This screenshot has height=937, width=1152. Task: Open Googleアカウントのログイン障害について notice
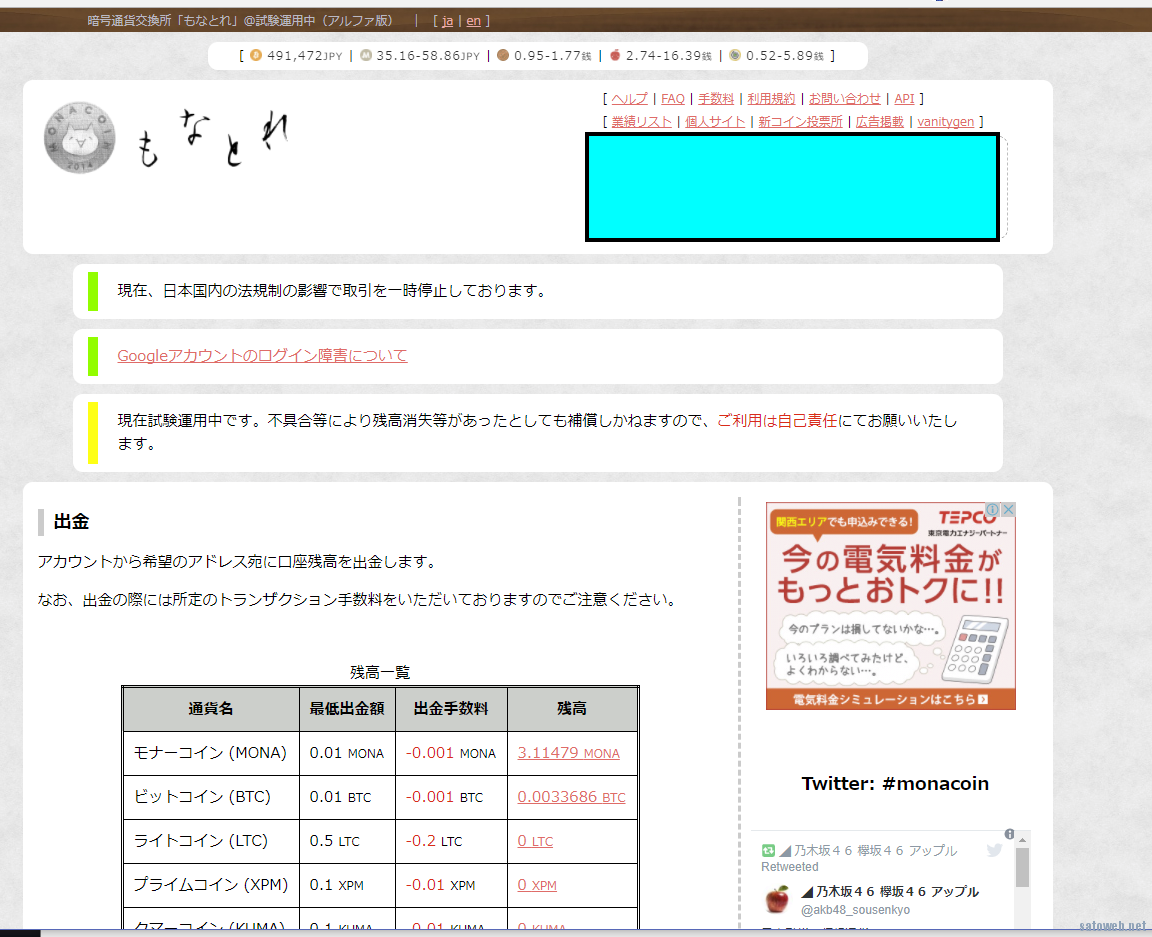pos(262,356)
